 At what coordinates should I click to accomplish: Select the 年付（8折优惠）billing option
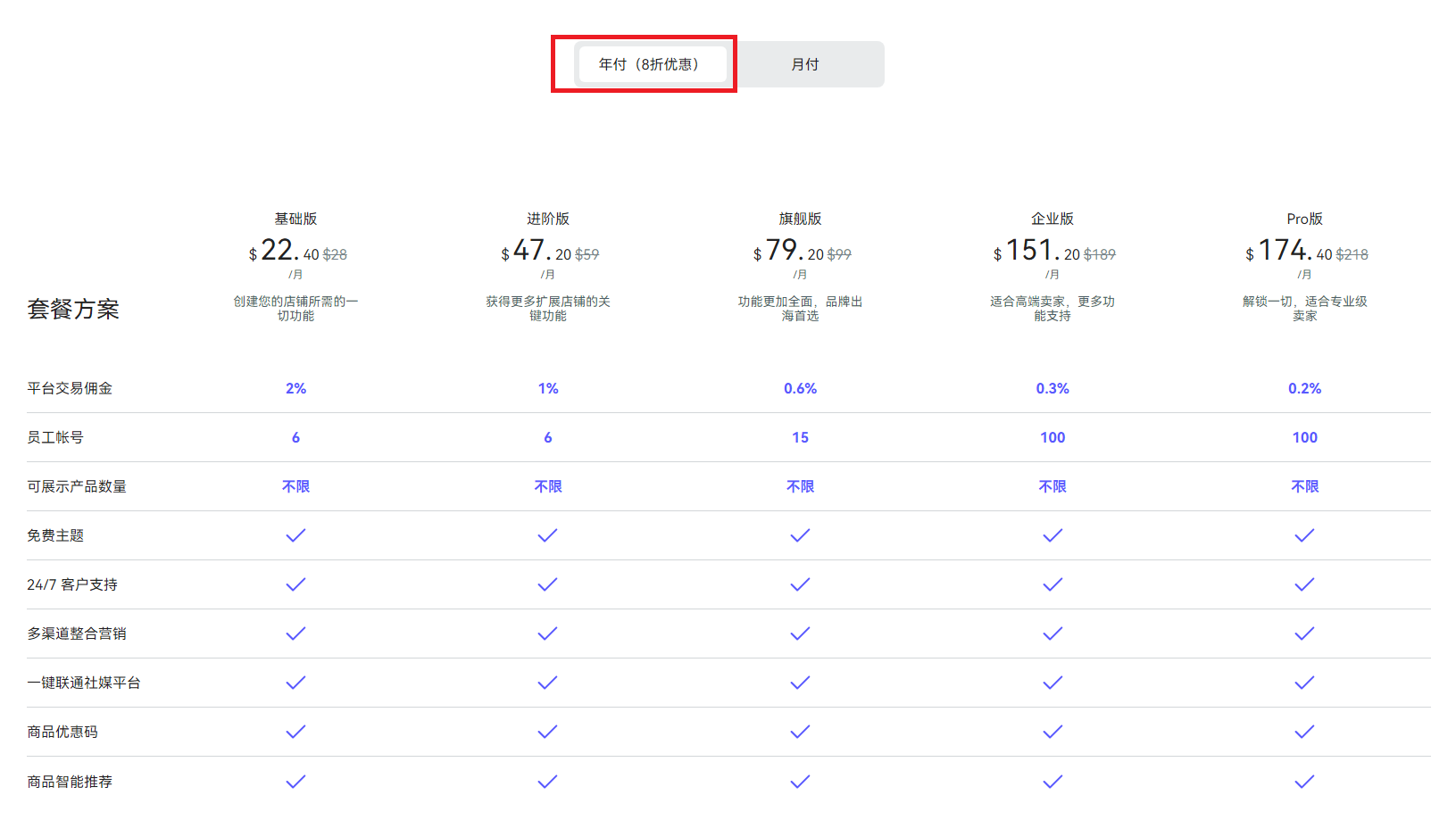(650, 64)
